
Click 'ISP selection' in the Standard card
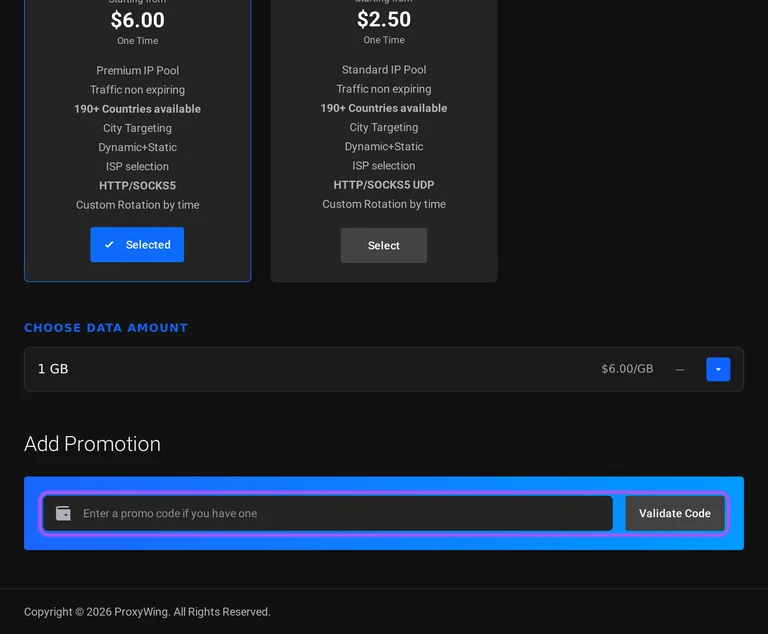click(384, 166)
